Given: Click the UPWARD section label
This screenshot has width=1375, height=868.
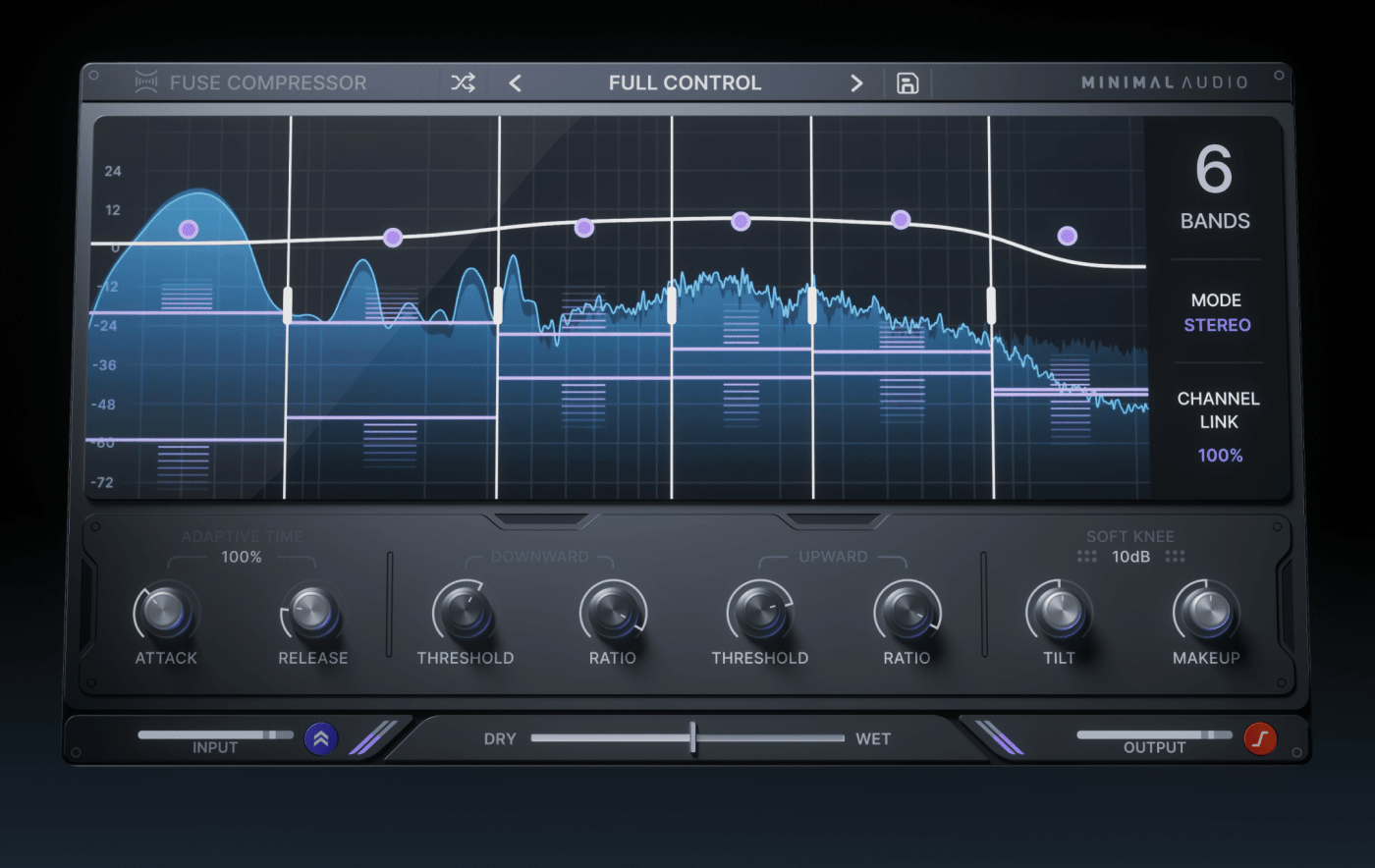Looking at the screenshot, I should pos(833,557).
